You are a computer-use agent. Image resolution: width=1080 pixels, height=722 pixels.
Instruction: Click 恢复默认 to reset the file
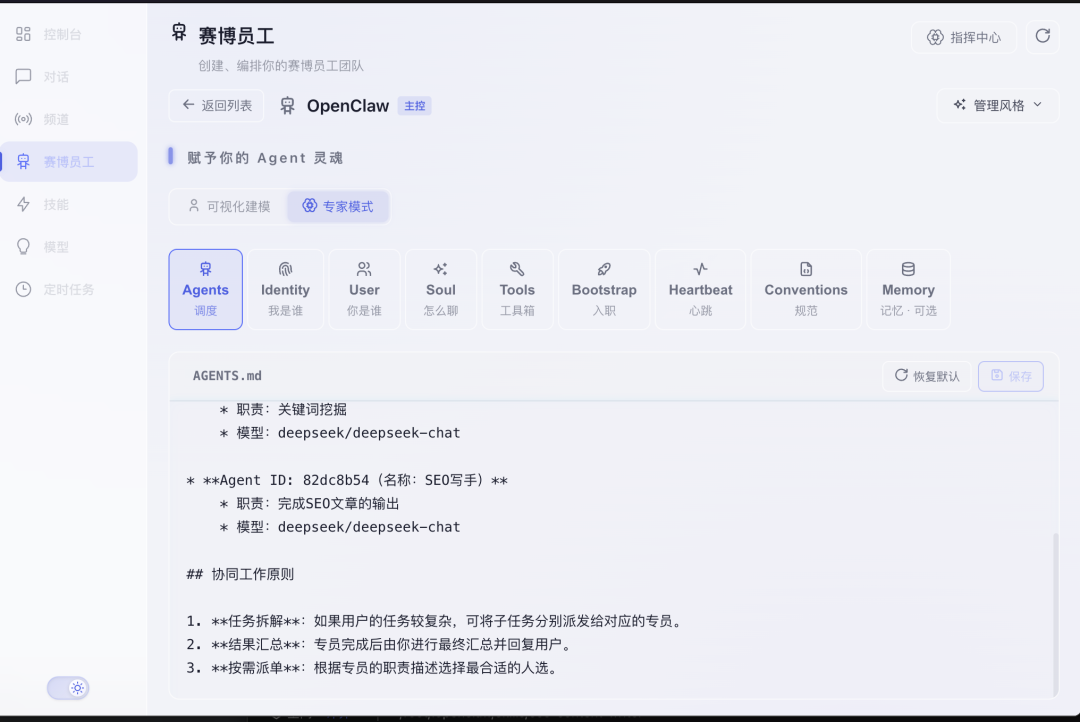click(927, 376)
